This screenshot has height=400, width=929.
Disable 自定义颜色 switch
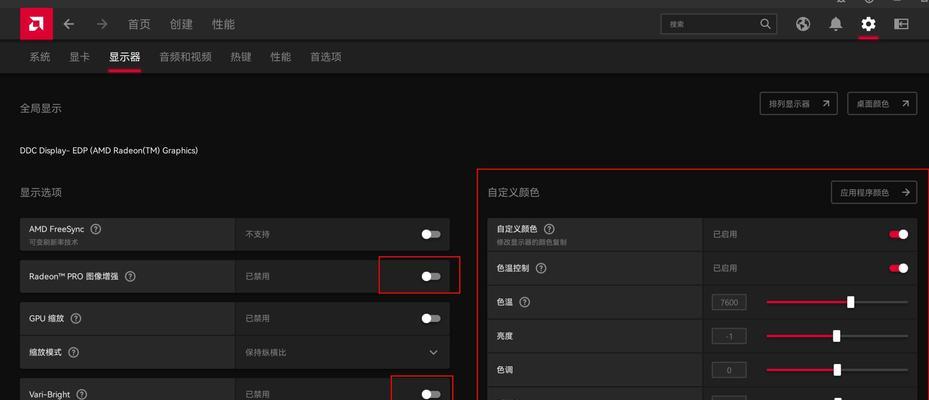click(899, 234)
